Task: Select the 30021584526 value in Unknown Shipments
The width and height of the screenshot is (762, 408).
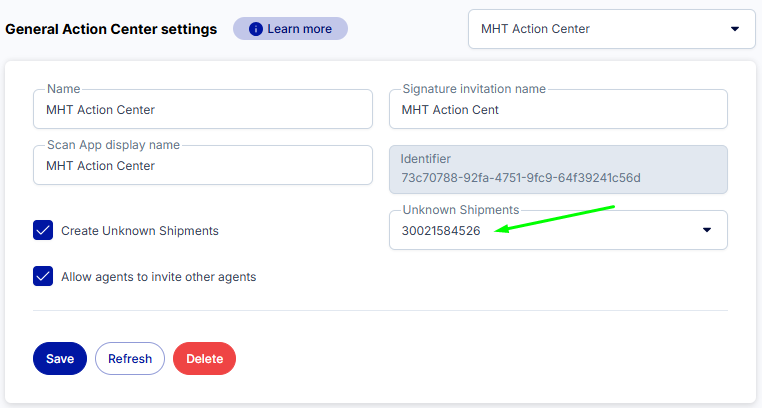Action: [x=441, y=231]
